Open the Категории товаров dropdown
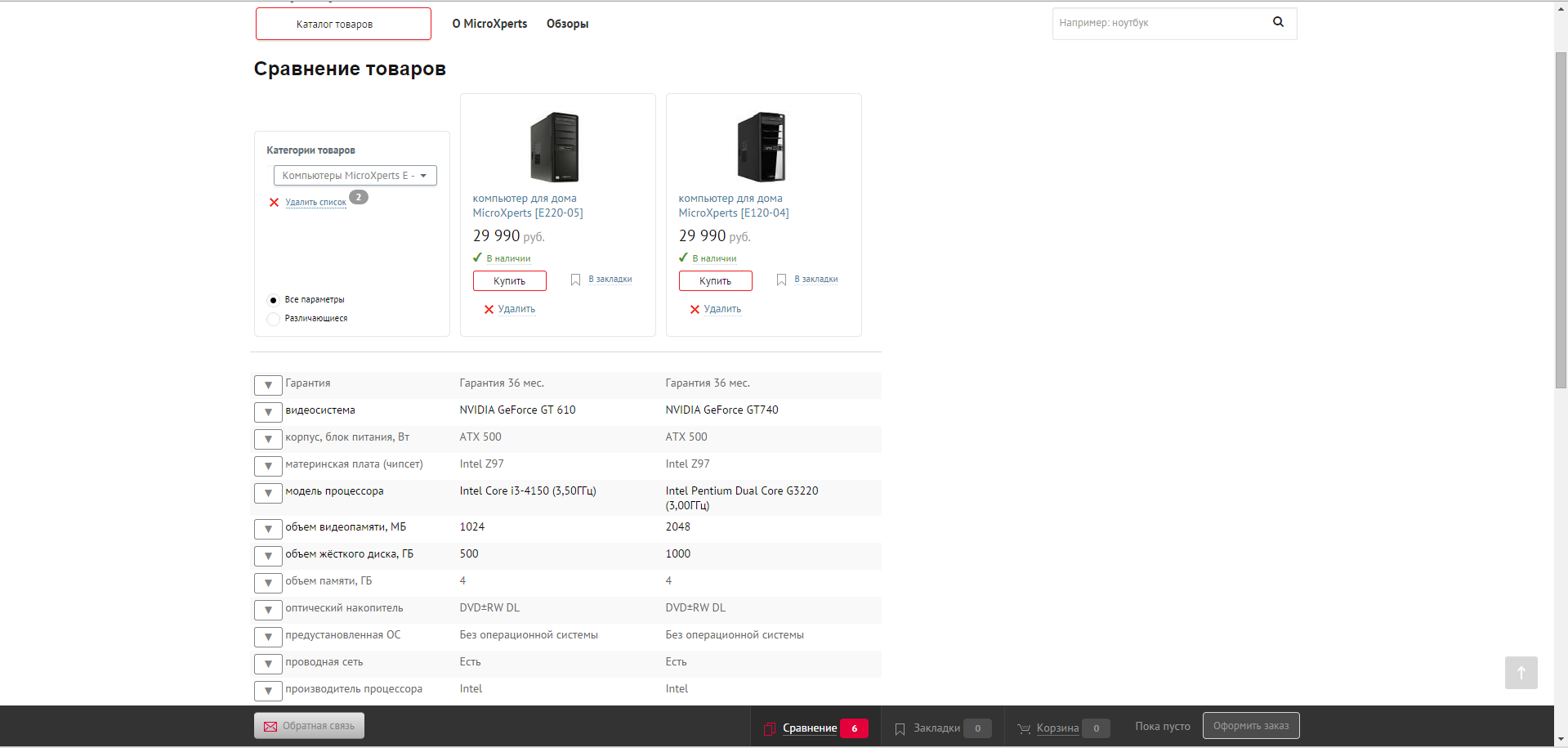Screen dimensions: 1568x748 pos(355,176)
